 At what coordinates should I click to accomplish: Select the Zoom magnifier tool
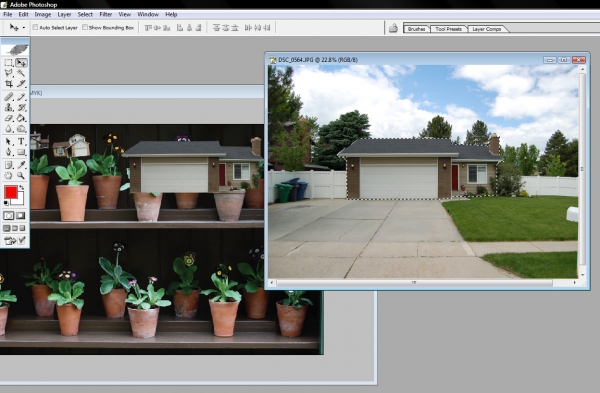[x=21, y=175]
